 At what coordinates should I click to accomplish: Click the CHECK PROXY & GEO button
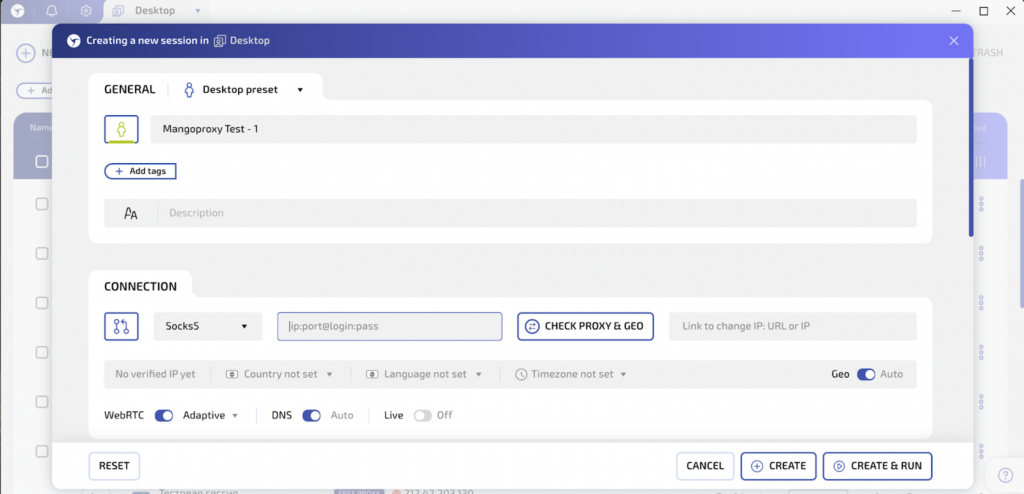(585, 326)
